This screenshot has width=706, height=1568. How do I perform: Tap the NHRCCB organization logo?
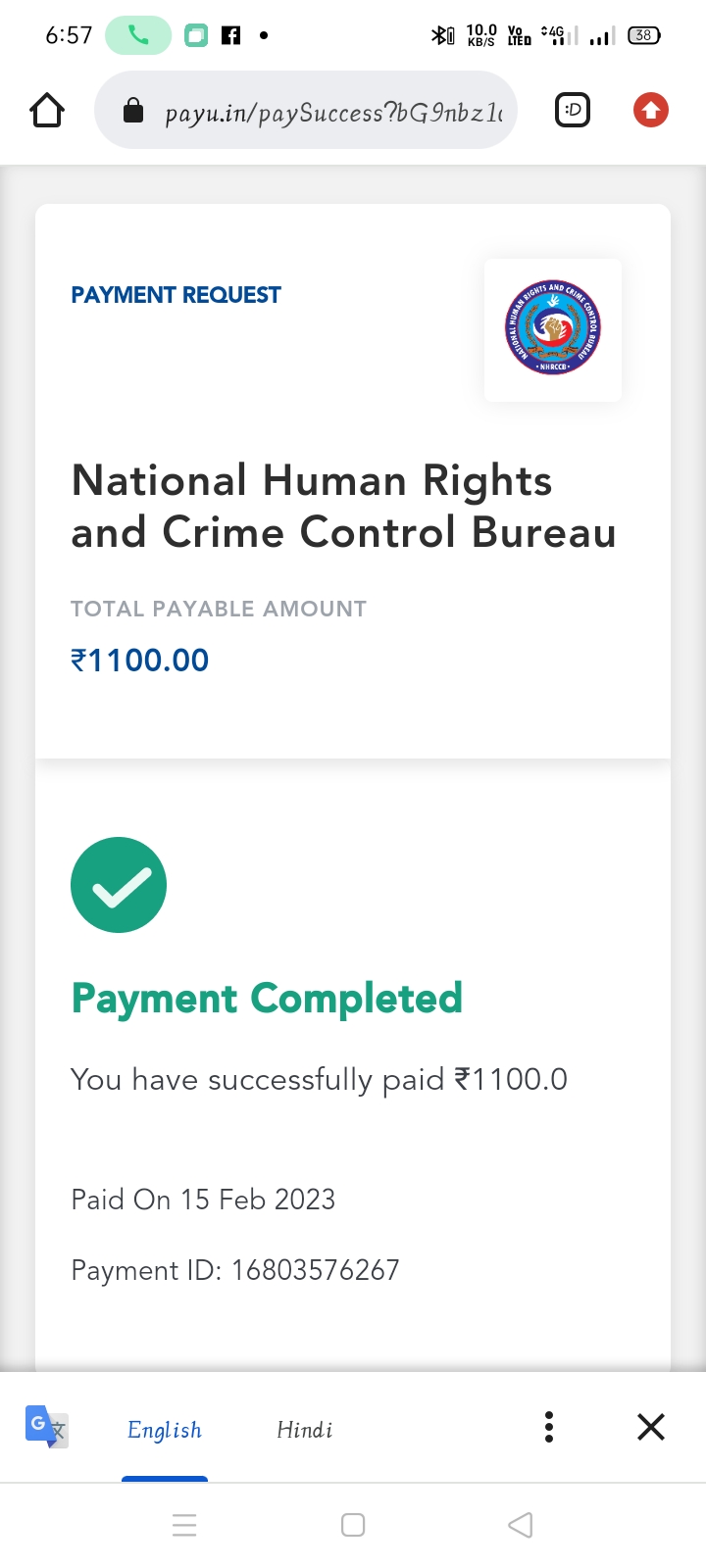click(x=553, y=329)
